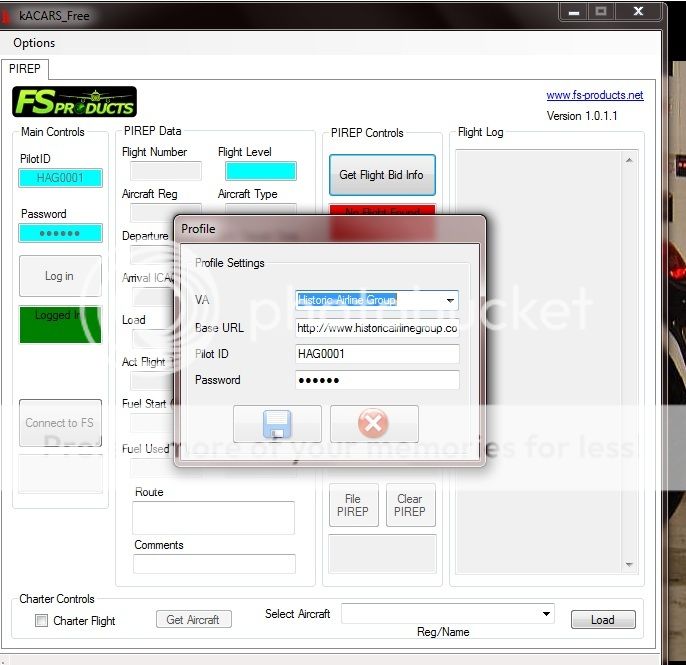Screen dimensions: 686x665
Task: Click the Flight Log scrollbar up arrow
Action: click(x=629, y=161)
